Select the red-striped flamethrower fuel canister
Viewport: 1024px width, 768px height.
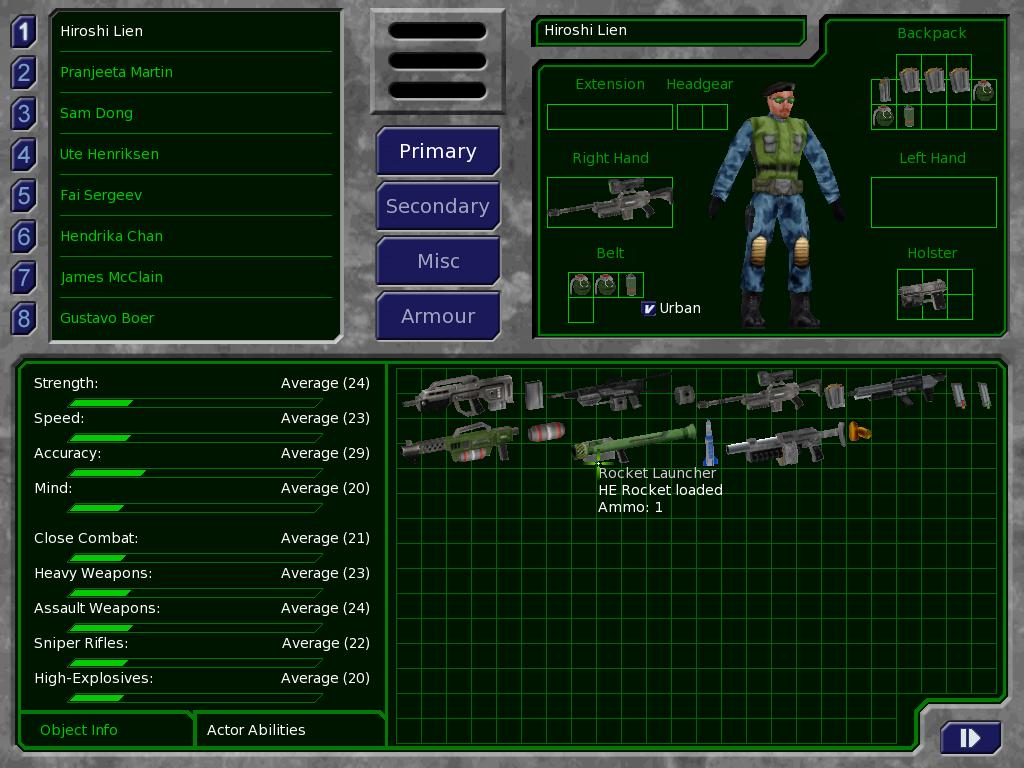pos(546,432)
